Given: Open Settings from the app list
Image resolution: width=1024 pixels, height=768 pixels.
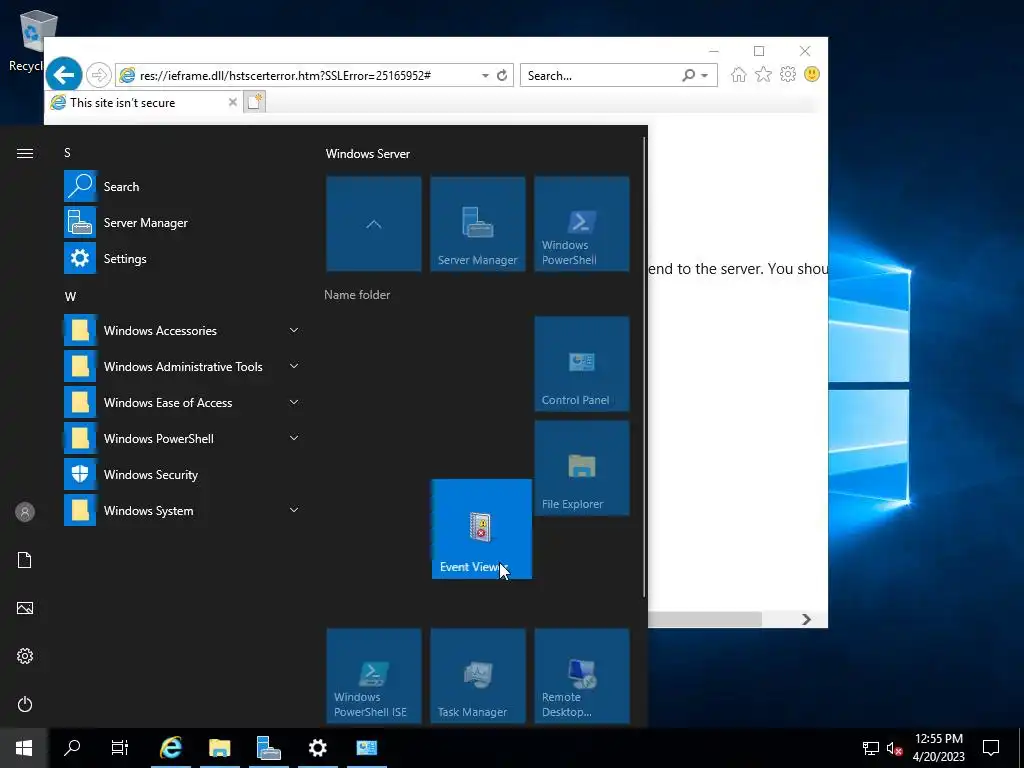Looking at the screenshot, I should pyautogui.click(x=183, y=259).
